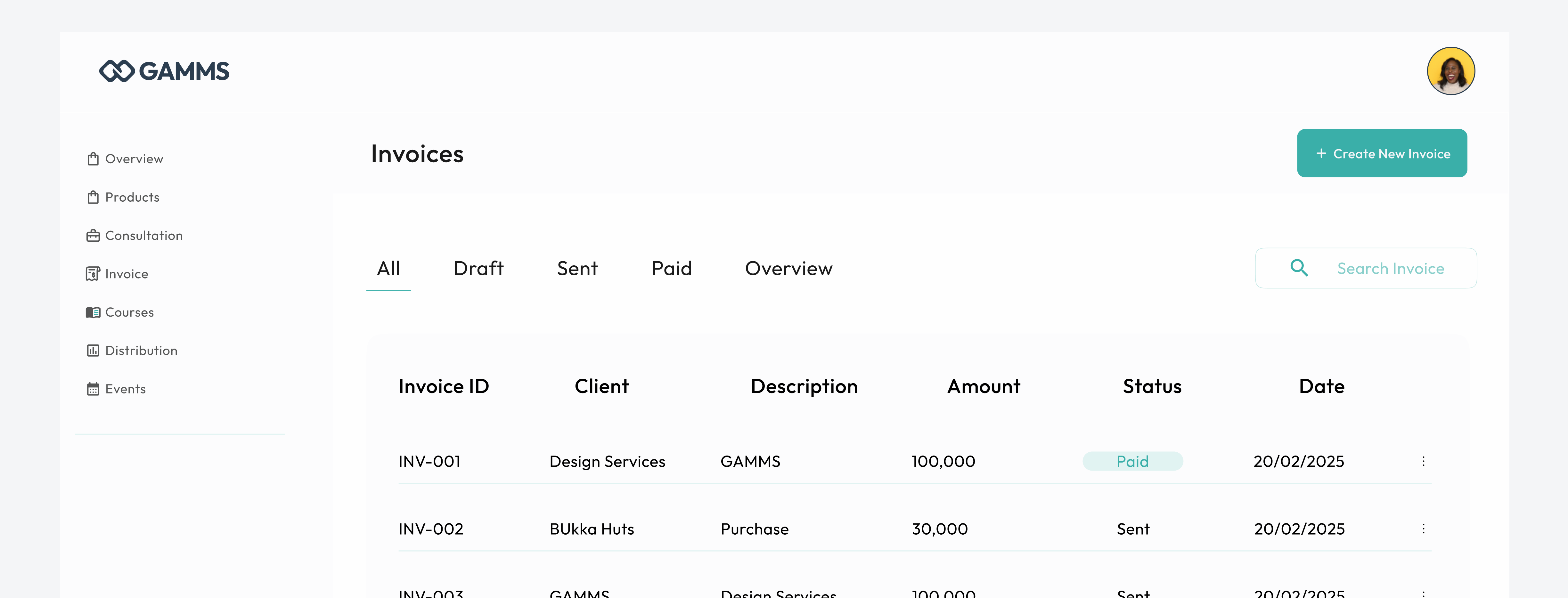
Task: Click the Paid status badge on INV-001
Action: (x=1132, y=461)
